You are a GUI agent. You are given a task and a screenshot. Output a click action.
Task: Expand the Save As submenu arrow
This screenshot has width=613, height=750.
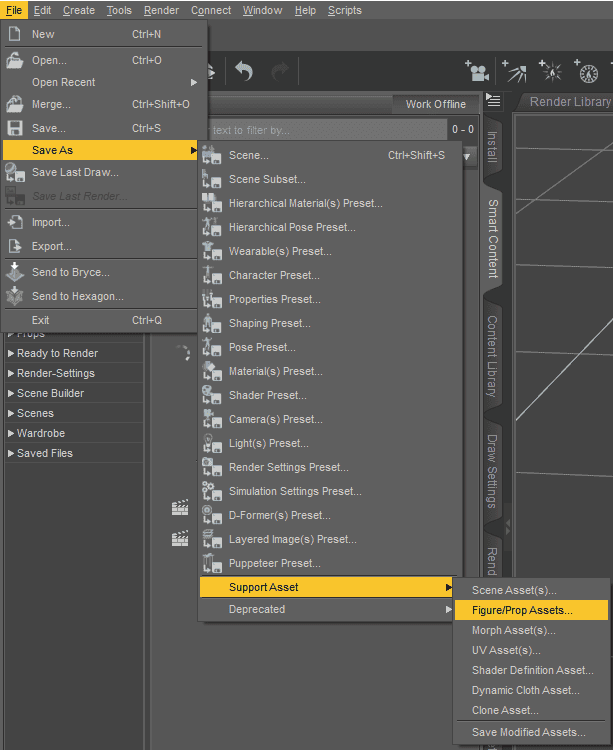[x=194, y=150]
